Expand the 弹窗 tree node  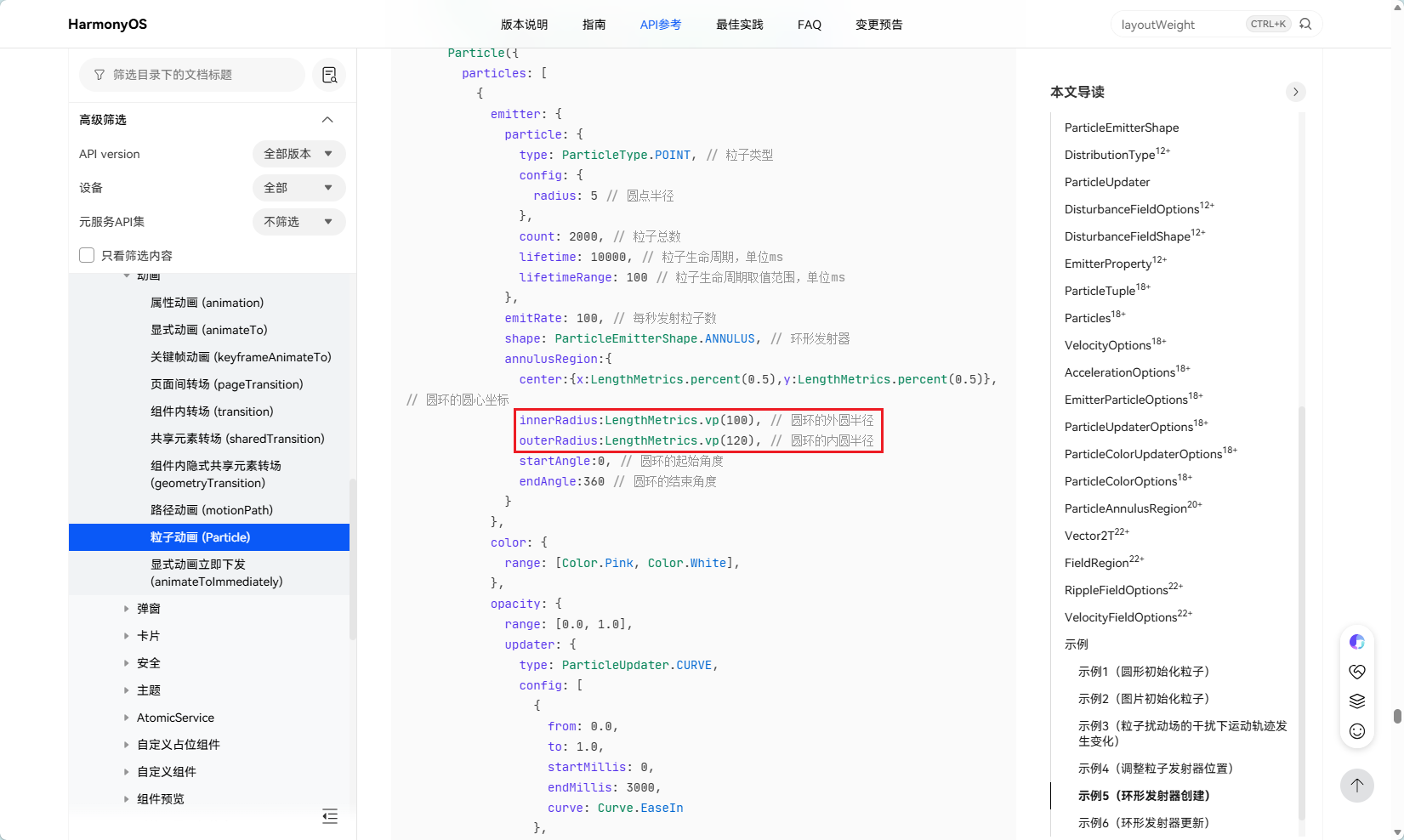point(126,609)
